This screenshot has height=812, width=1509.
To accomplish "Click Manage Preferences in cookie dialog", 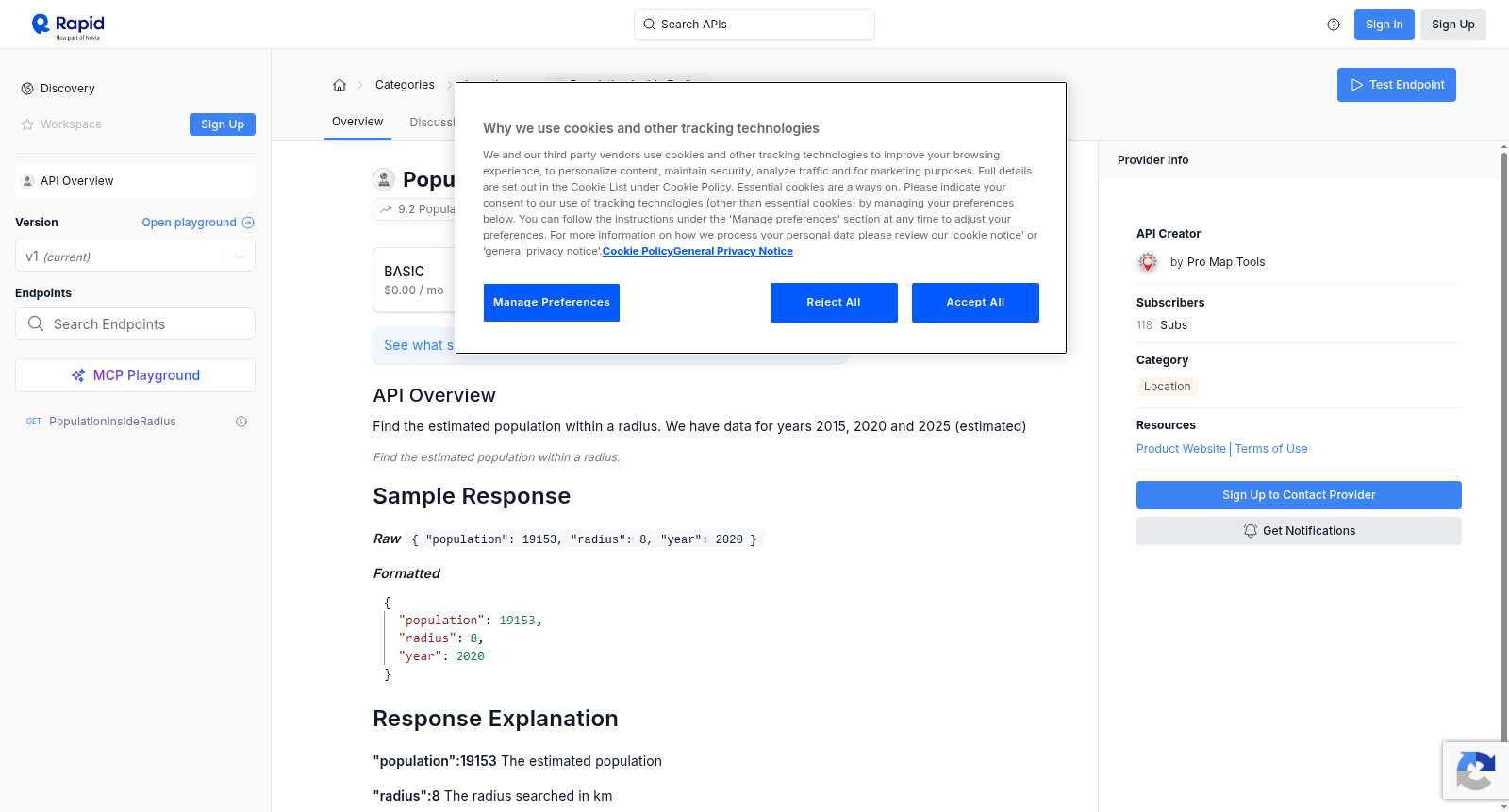I will point(552,303).
